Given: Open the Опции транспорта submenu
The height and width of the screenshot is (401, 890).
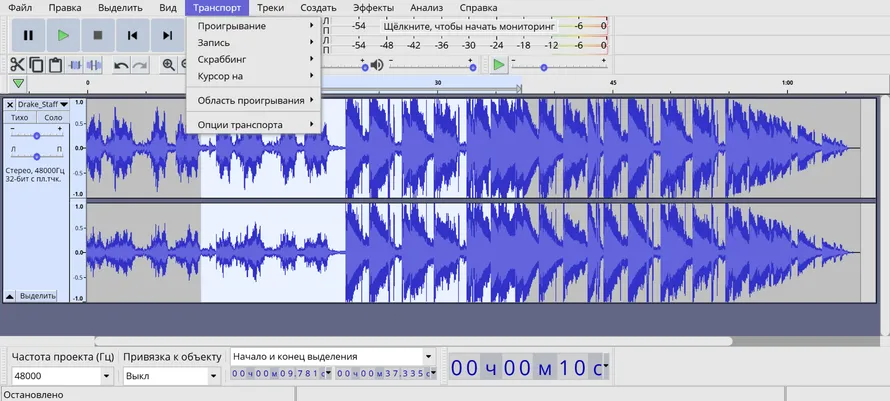Looking at the screenshot, I should point(252,125).
